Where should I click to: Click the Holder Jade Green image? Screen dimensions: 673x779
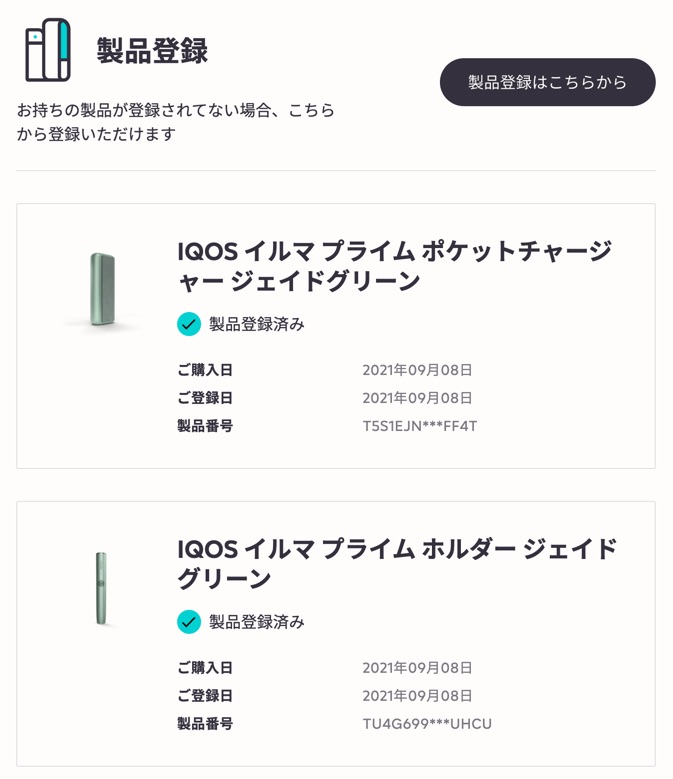tap(102, 588)
